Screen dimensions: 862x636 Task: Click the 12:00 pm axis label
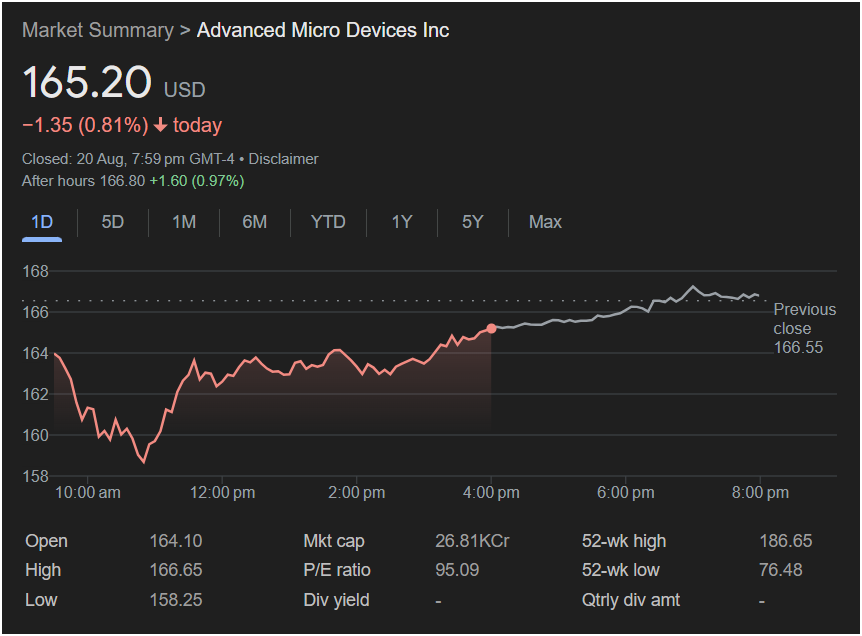click(x=222, y=493)
